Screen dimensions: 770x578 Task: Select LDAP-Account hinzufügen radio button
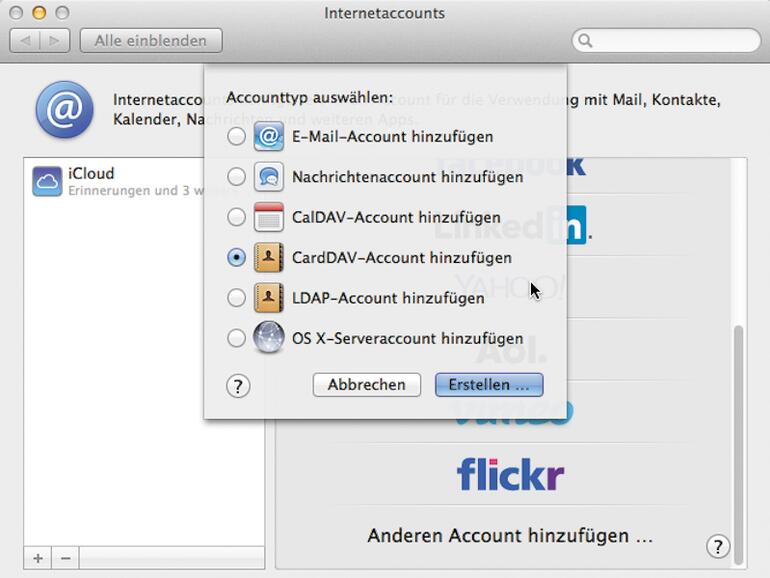236,298
